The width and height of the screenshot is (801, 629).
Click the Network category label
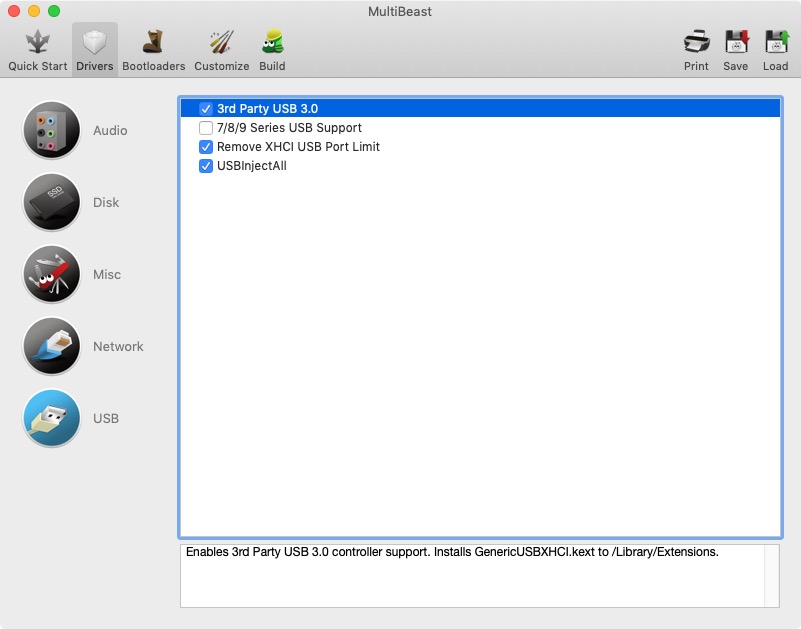point(118,346)
